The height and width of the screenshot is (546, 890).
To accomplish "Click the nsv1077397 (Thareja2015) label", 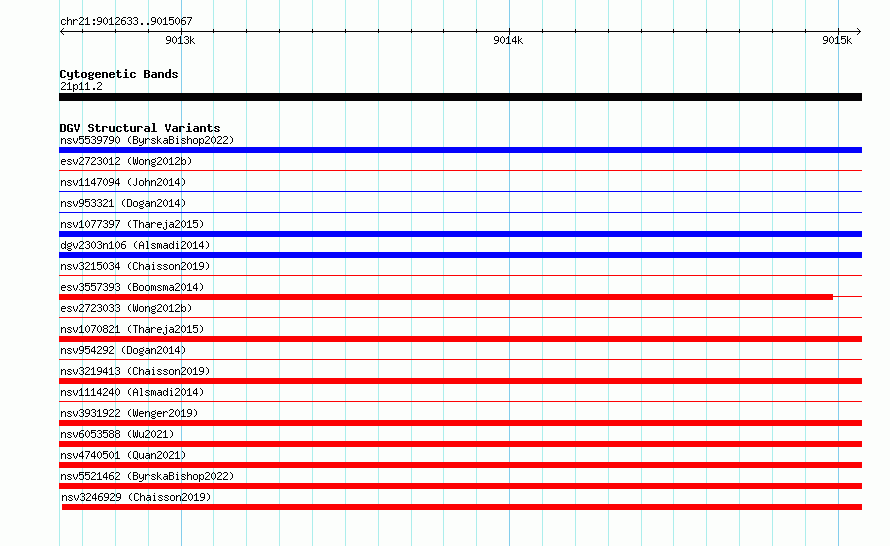I will click(132, 224).
